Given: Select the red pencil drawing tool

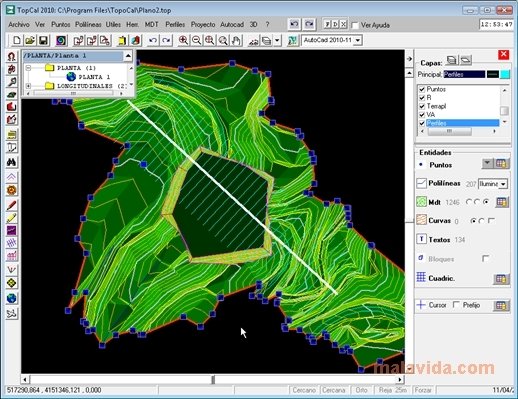Looking at the screenshot, I should [11, 205].
